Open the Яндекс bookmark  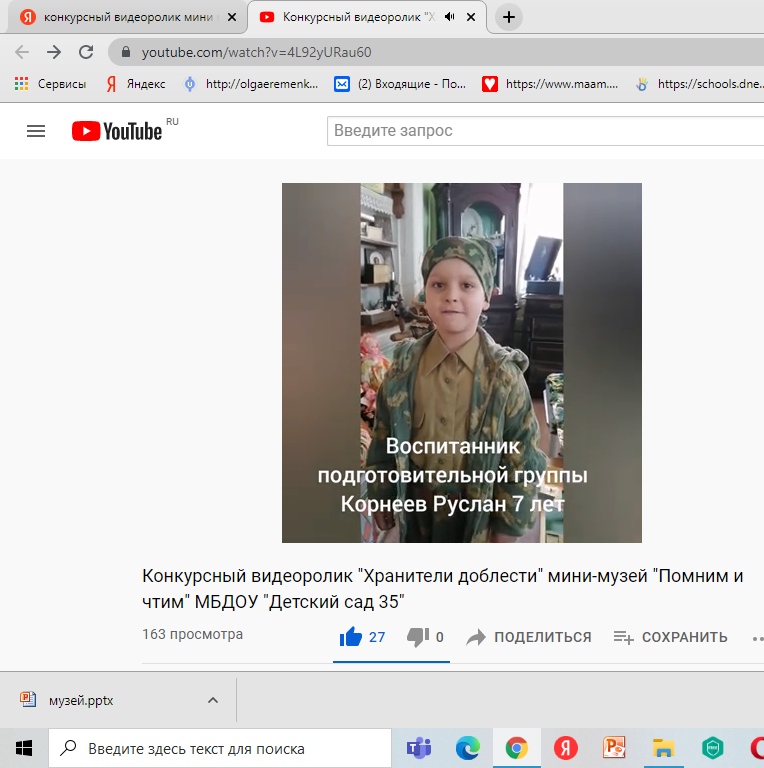pos(136,85)
